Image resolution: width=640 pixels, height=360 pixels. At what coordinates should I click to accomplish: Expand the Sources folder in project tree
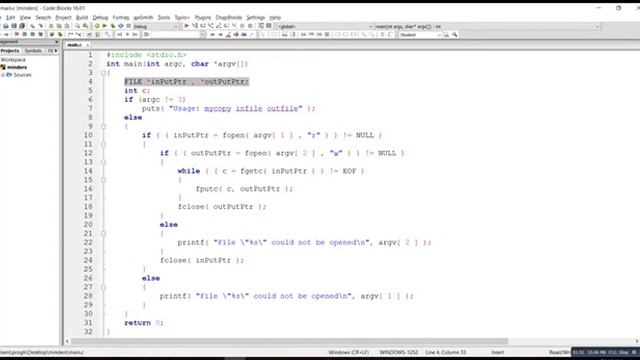(2, 75)
